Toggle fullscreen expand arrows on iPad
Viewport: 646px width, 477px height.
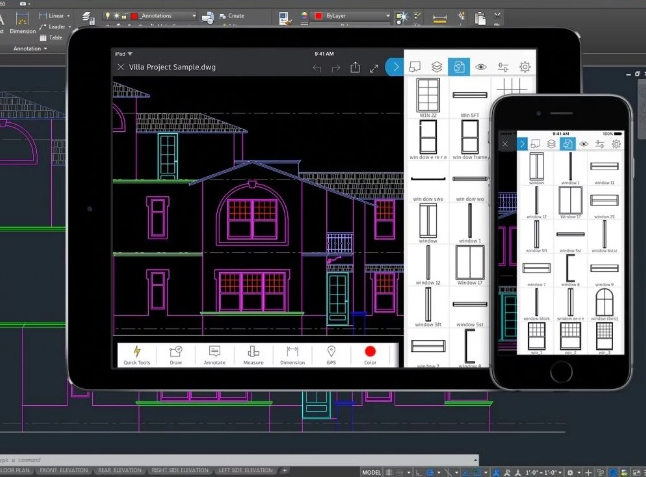coord(375,68)
